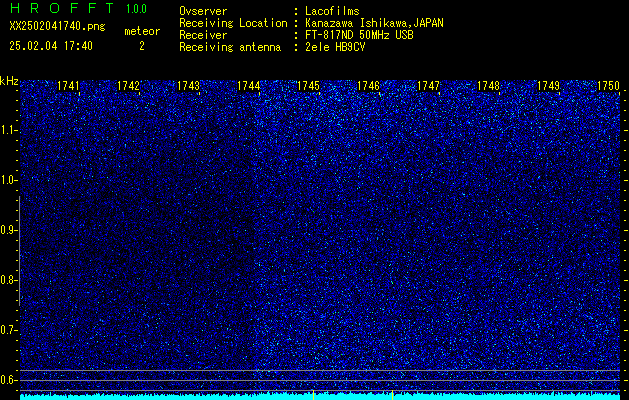Click the Kanazawa Ishikawa,JAPAN value
The width and height of the screenshot is (629, 400).
tap(374, 23)
